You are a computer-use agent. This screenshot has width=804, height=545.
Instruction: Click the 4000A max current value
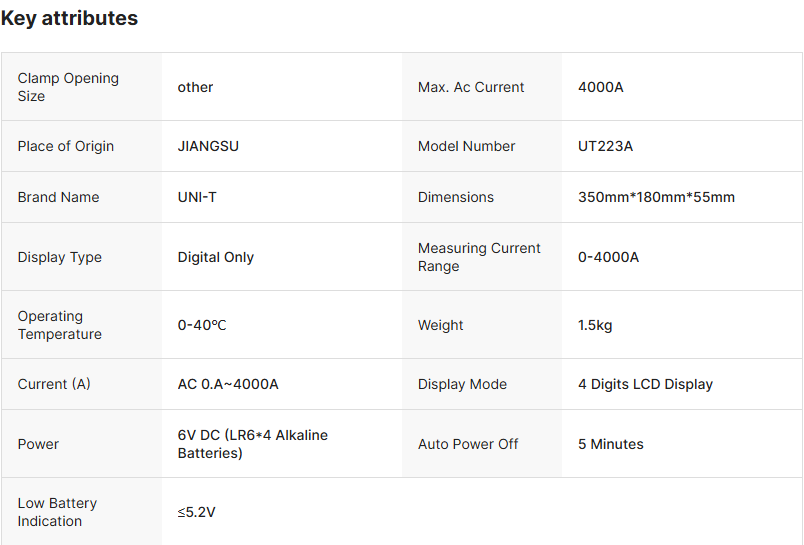point(601,87)
